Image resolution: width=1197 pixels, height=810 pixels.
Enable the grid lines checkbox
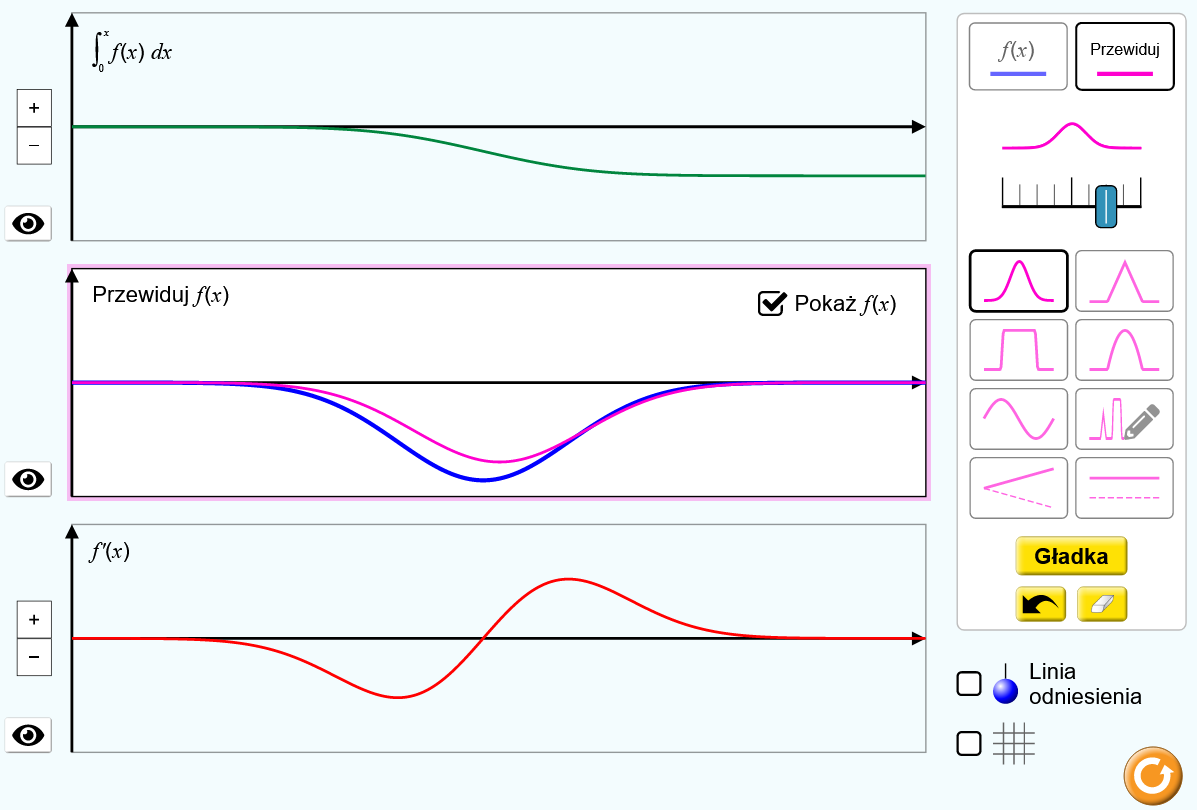pos(969,744)
